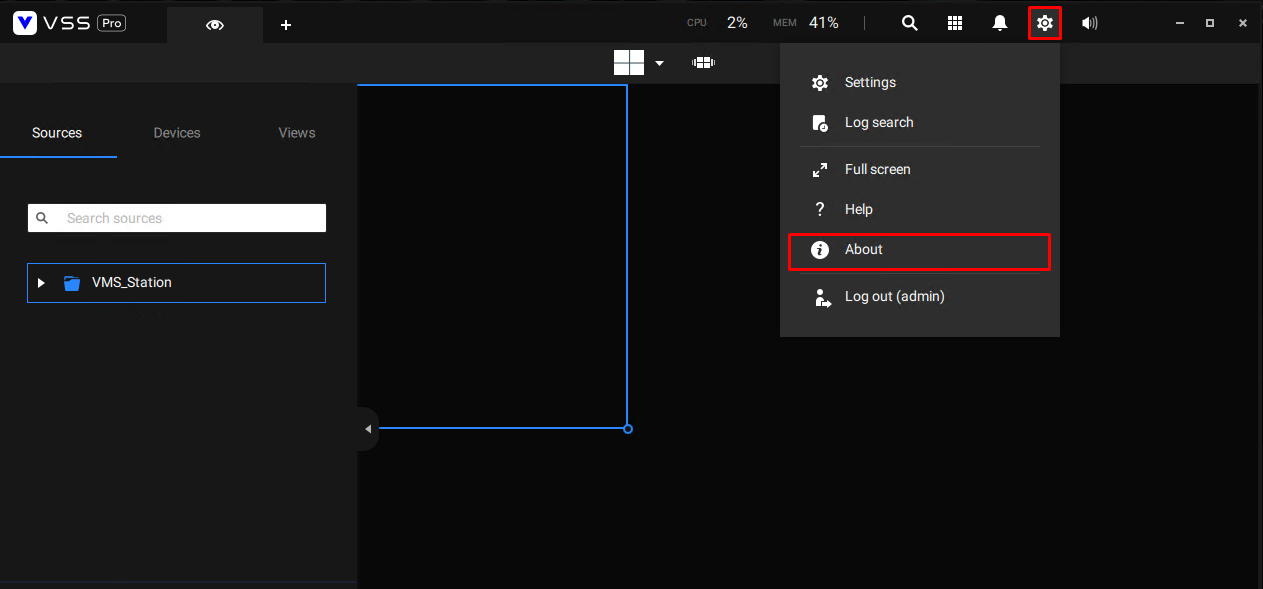
Task: Log out of the admin account
Action: pyautogui.click(x=893, y=296)
